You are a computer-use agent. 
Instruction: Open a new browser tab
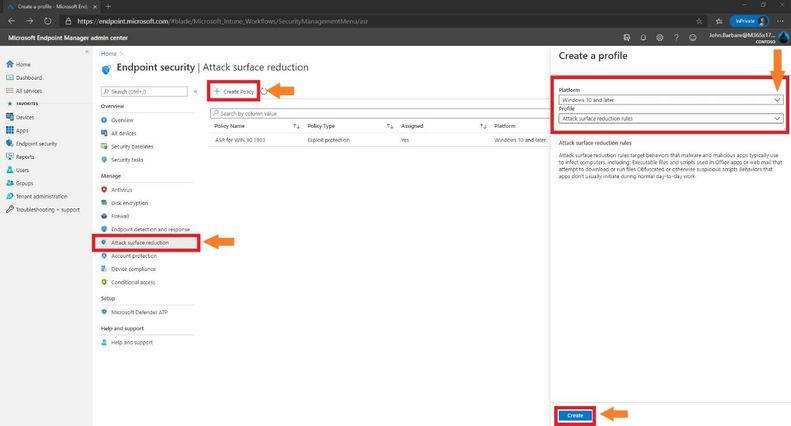108,7
